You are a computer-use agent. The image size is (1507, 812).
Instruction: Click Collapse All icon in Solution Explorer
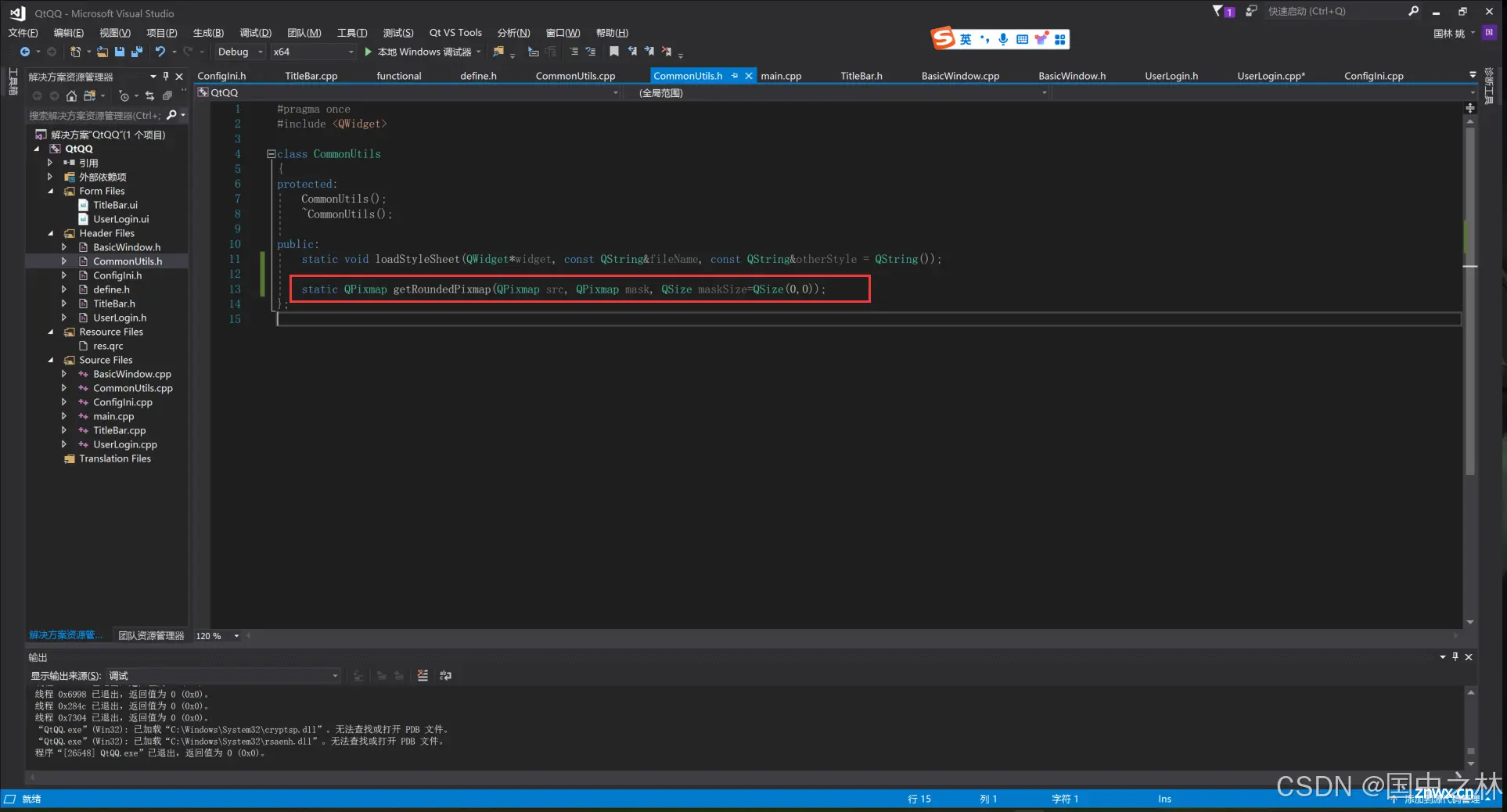[167, 95]
